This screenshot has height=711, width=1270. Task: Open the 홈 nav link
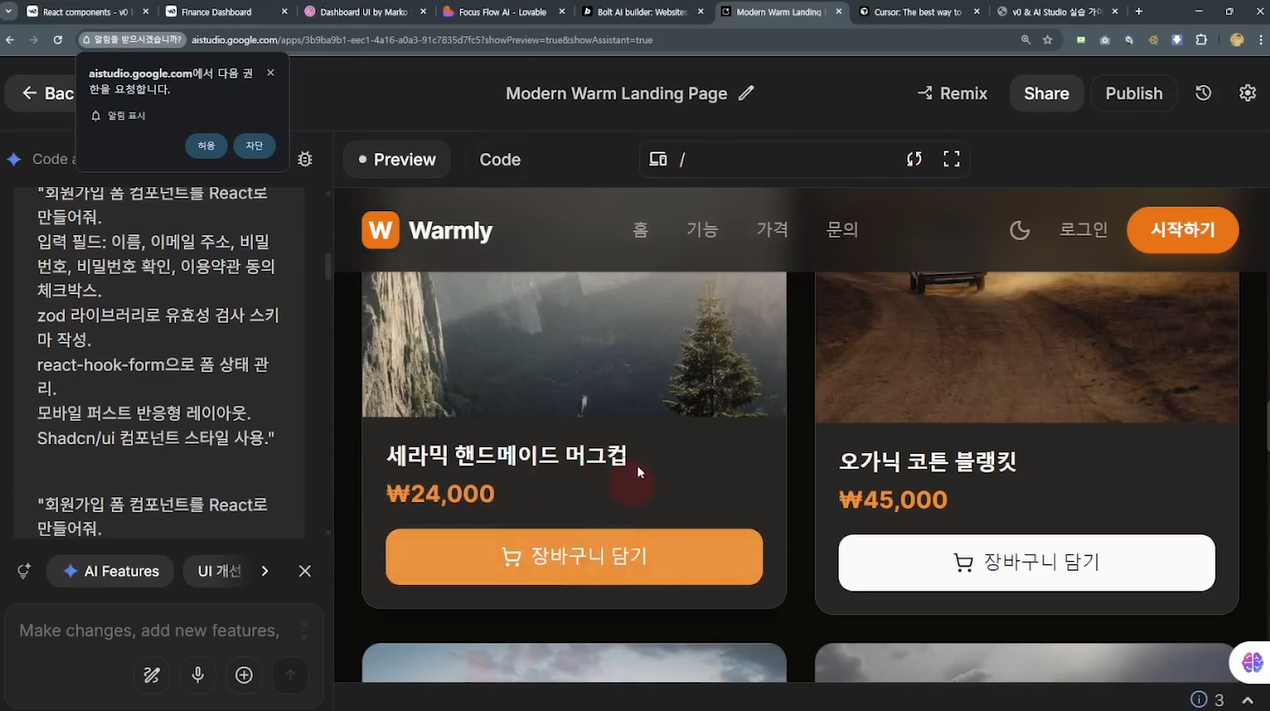pos(640,230)
